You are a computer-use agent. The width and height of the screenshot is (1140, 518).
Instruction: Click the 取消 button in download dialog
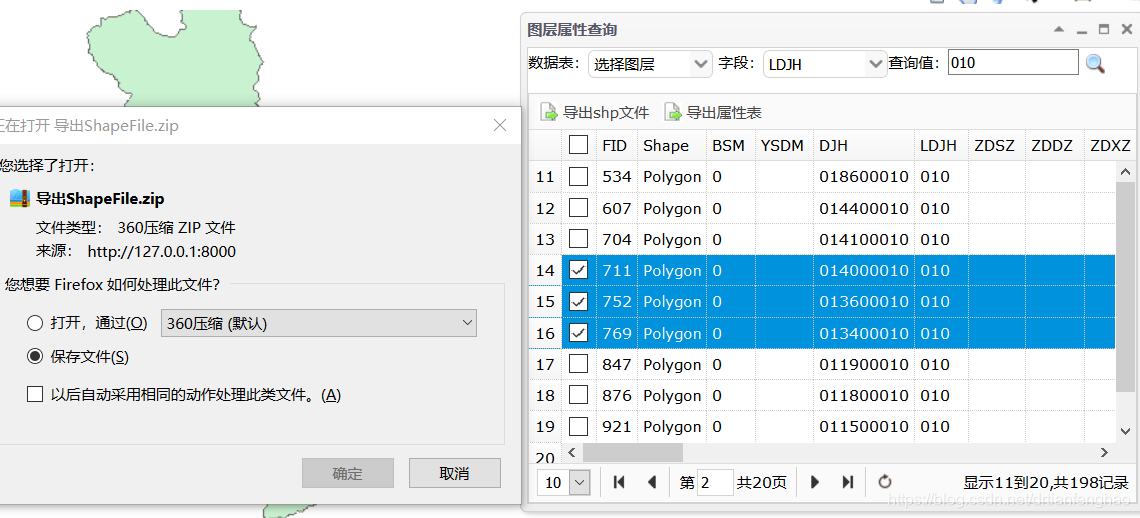click(x=454, y=473)
